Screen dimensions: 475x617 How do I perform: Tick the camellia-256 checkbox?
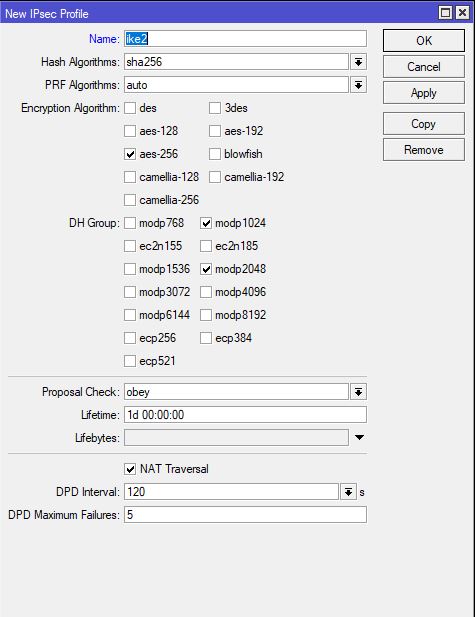point(130,200)
